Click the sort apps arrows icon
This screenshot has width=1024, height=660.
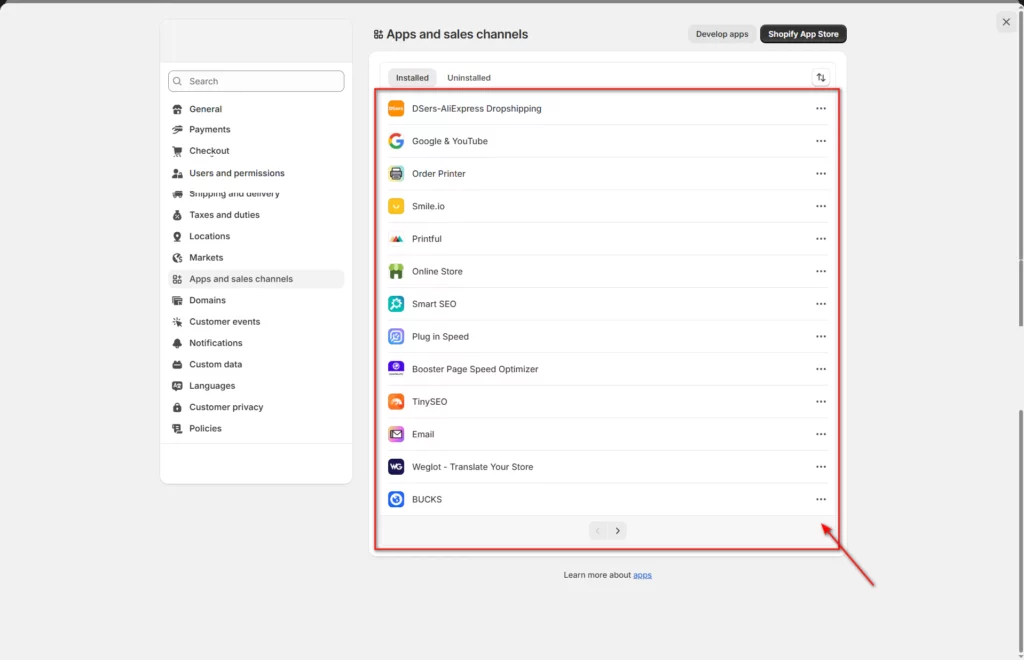(821, 78)
